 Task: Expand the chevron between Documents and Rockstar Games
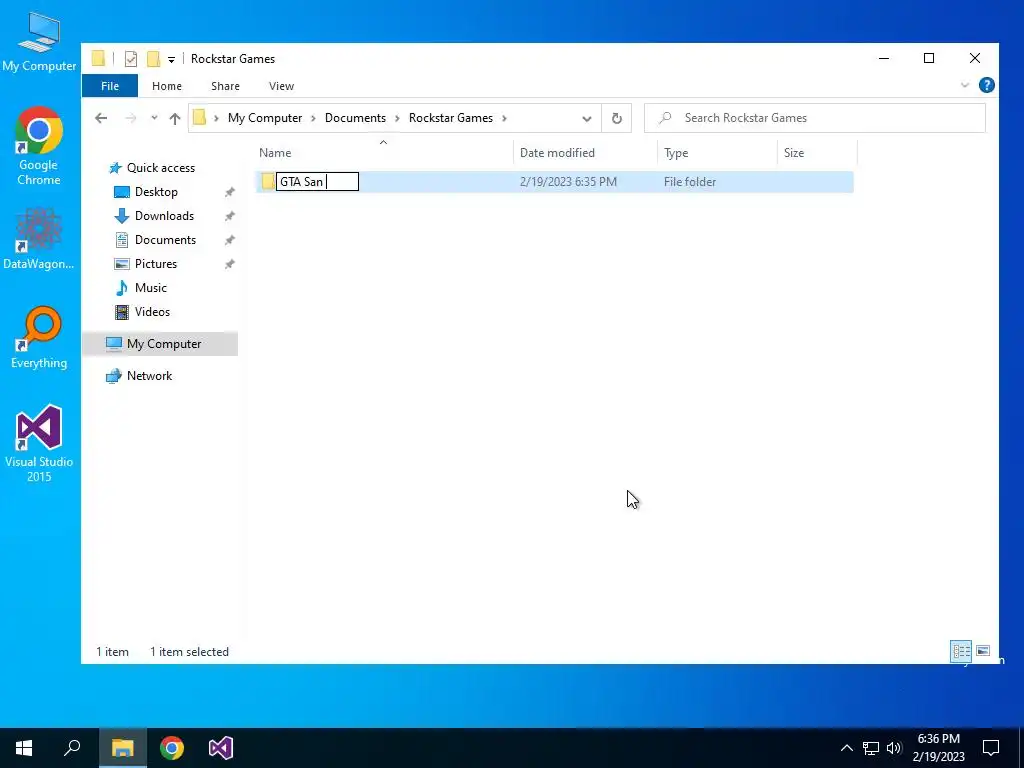tap(397, 118)
